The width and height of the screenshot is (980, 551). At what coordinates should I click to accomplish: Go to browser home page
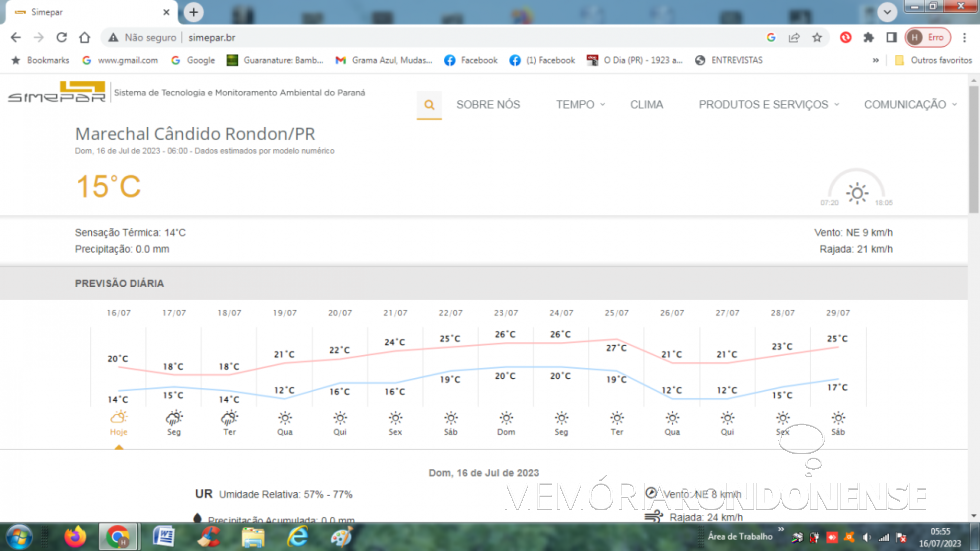[x=86, y=37]
